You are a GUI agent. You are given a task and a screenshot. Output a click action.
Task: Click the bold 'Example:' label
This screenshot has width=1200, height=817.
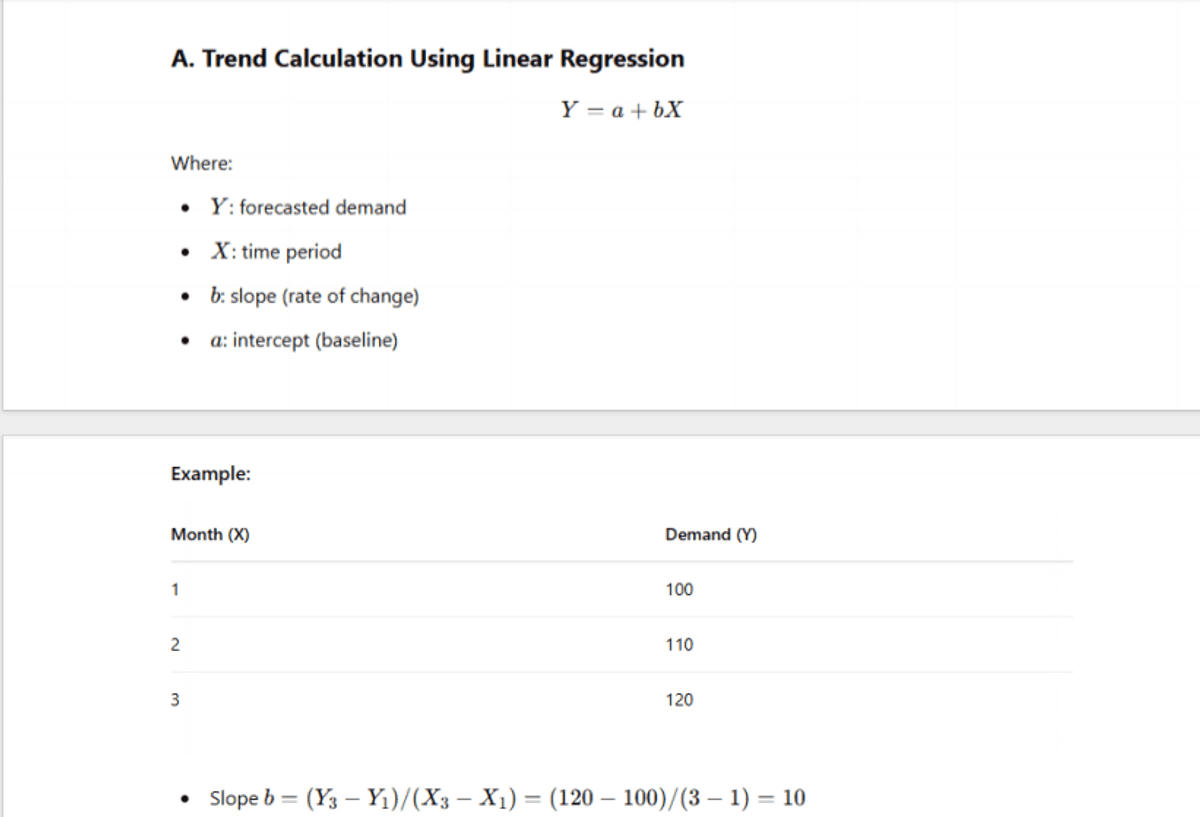coord(211,474)
